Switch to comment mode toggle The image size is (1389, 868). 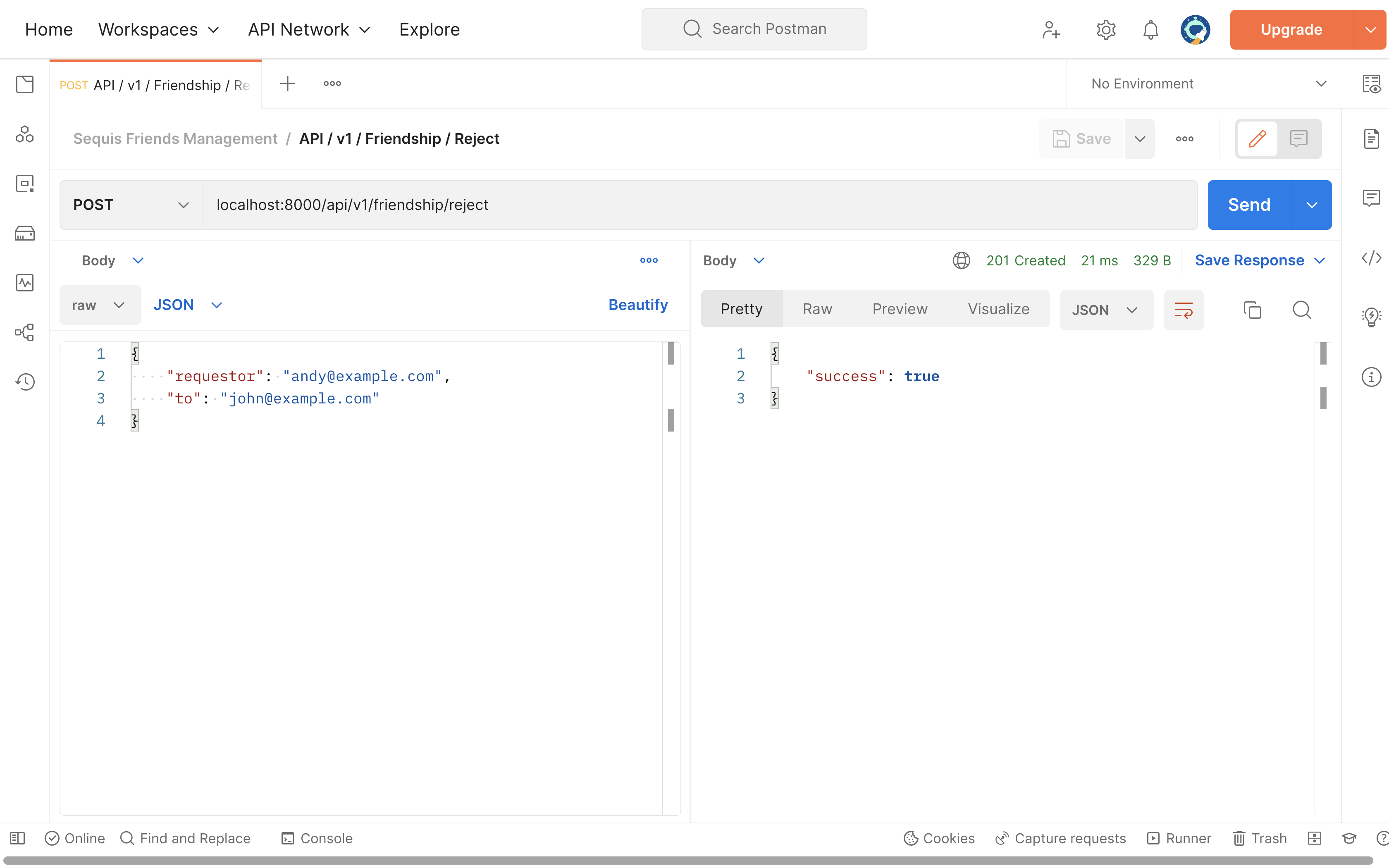coord(1298,138)
